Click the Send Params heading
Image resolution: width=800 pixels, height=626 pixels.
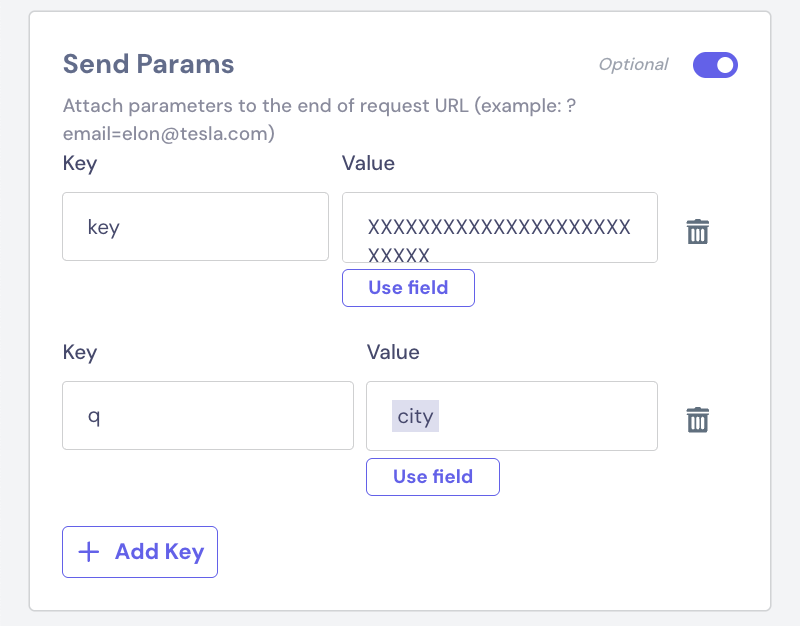pos(148,64)
